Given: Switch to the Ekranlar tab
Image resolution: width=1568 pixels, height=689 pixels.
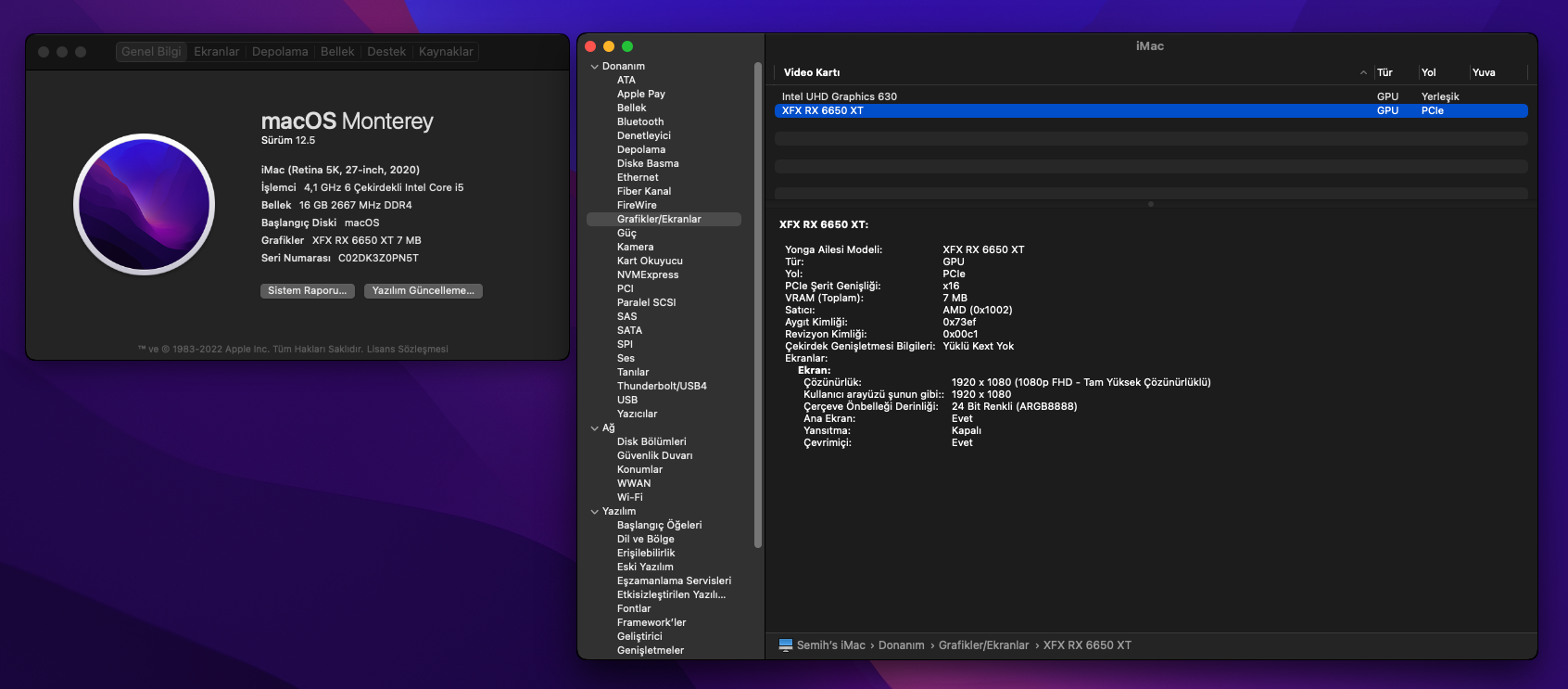Looking at the screenshot, I should (216, 52).
